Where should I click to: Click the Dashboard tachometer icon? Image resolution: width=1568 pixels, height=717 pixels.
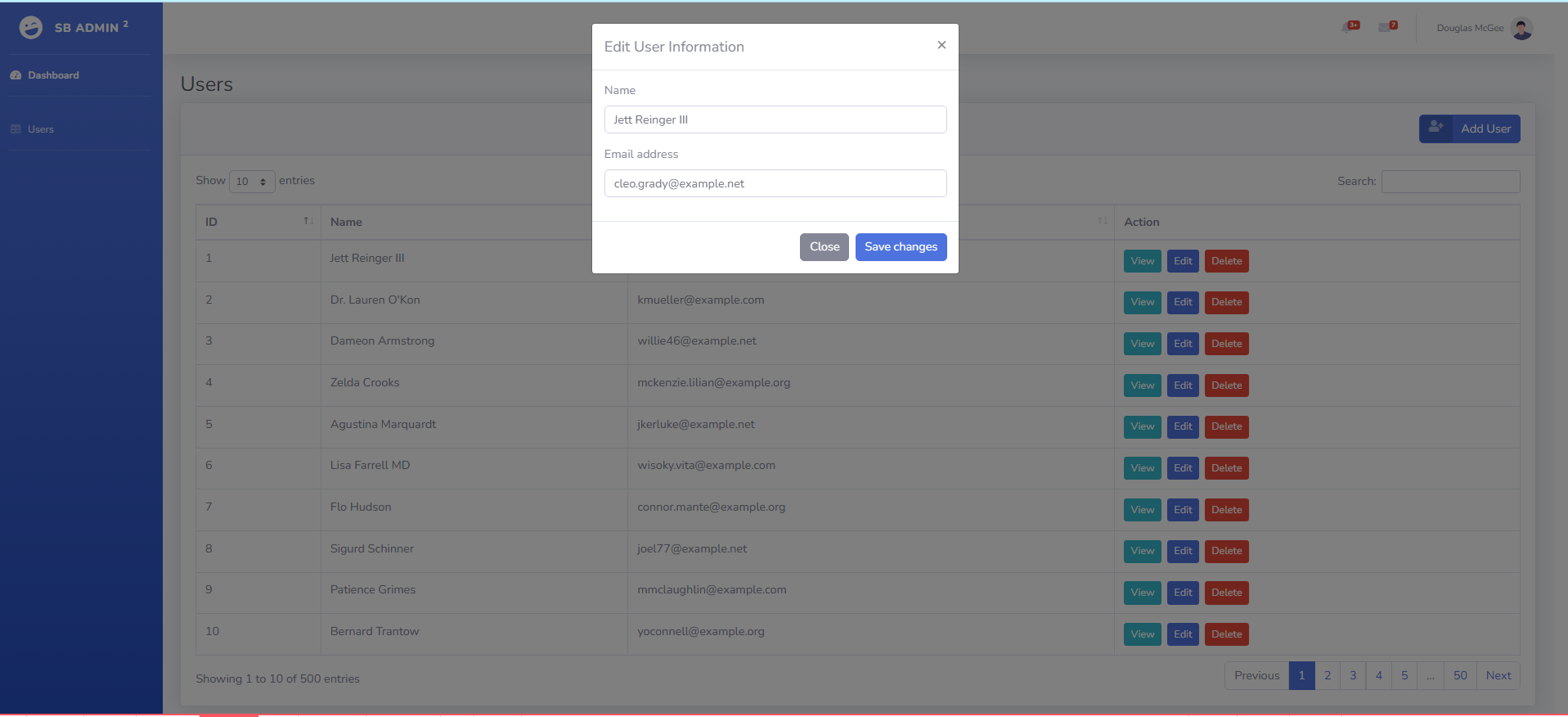point(16,75)
